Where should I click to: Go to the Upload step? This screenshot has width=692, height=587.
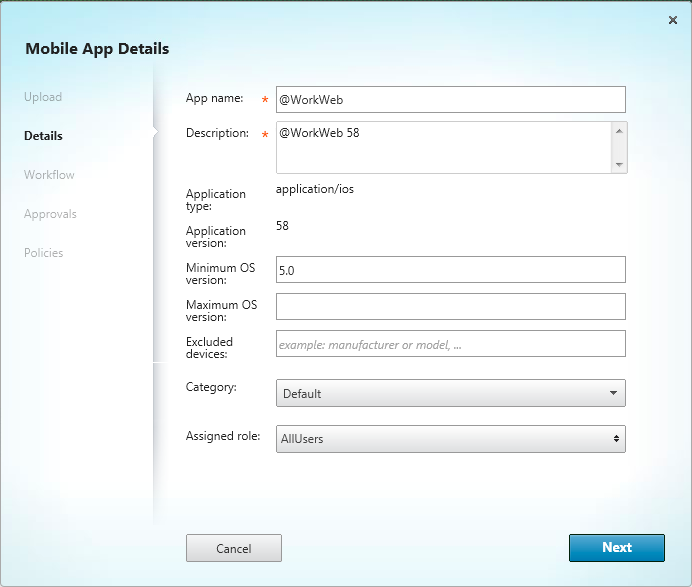[x=43, y=97]
